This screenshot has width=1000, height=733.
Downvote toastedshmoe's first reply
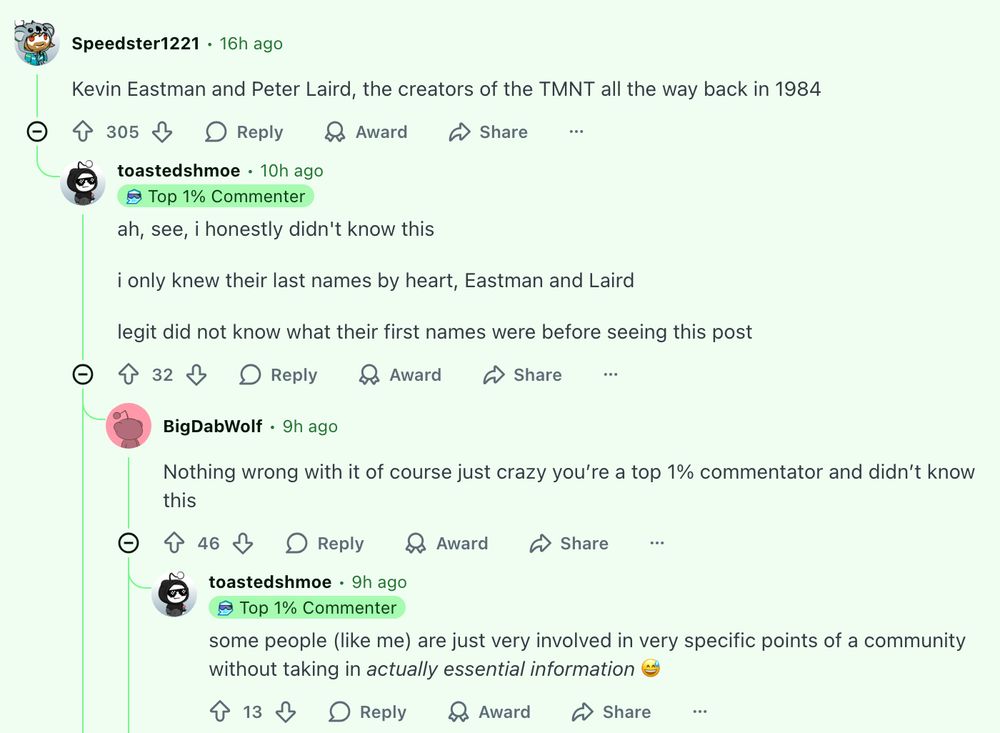click(197, 375)
